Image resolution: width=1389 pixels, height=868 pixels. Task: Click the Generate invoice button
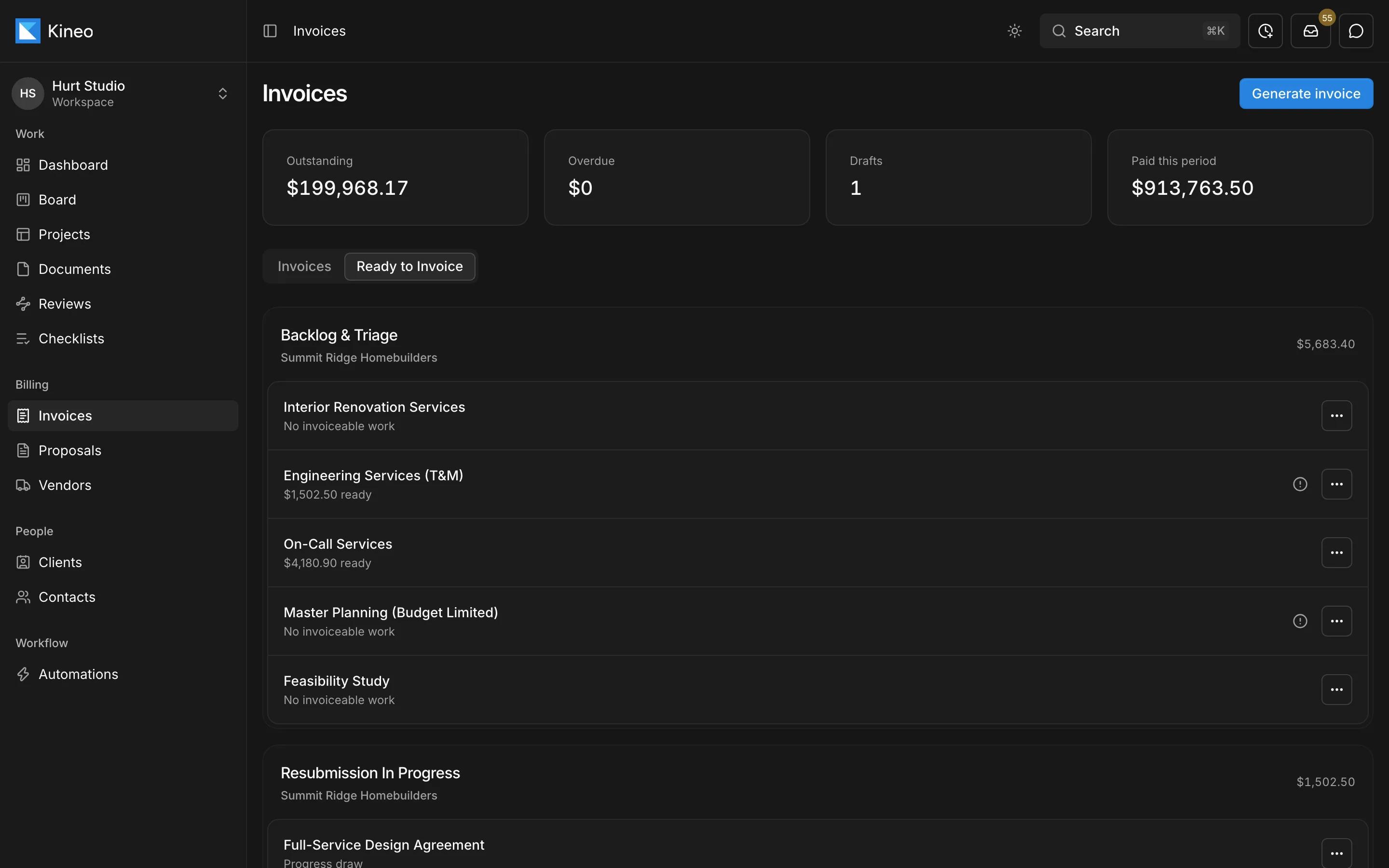[1306, 94]
